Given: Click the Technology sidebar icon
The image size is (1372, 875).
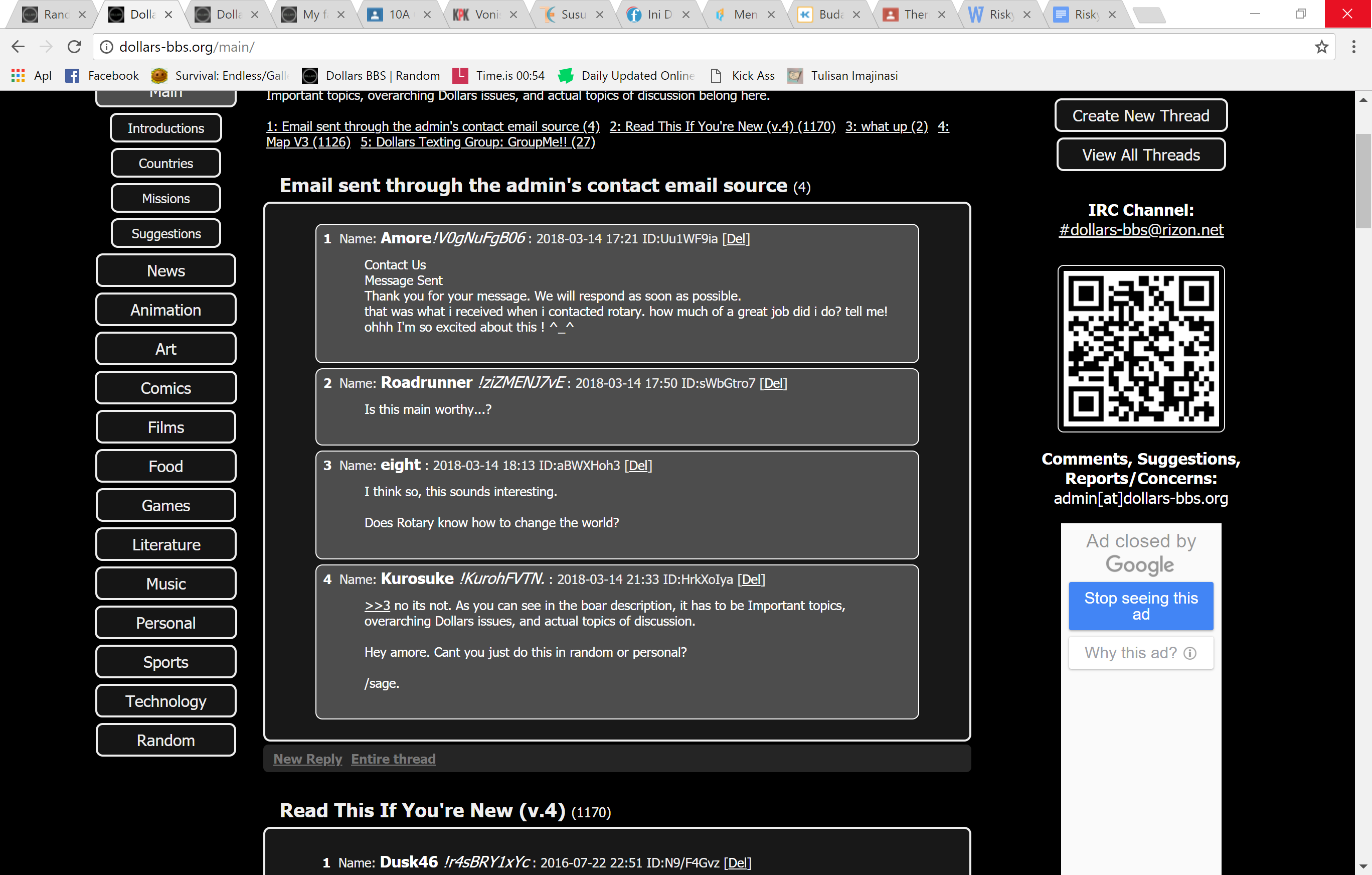Looking at the screenshot, I should (166, 701).
